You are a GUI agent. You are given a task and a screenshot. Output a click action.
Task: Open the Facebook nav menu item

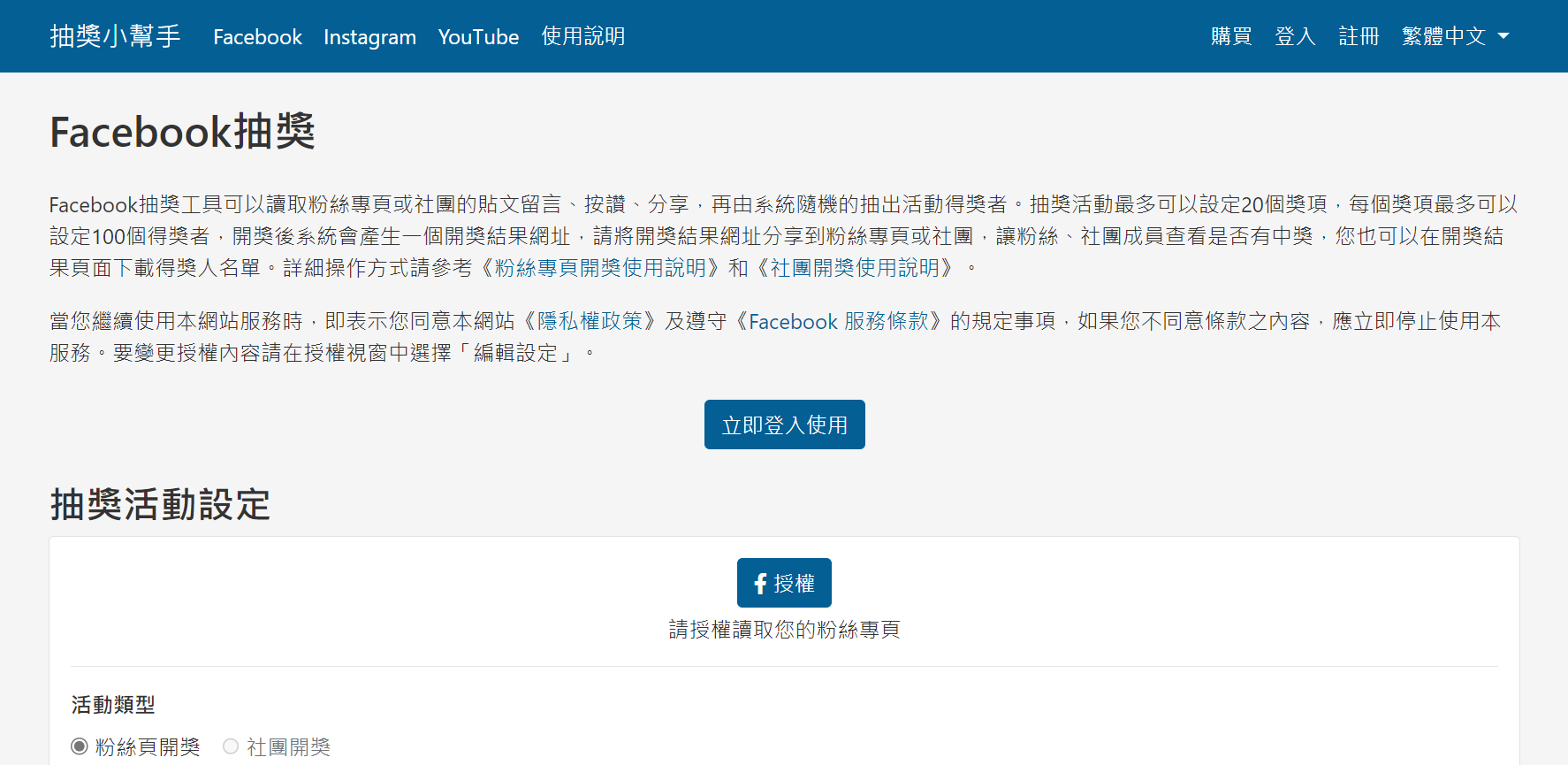[x=257, y=36]
